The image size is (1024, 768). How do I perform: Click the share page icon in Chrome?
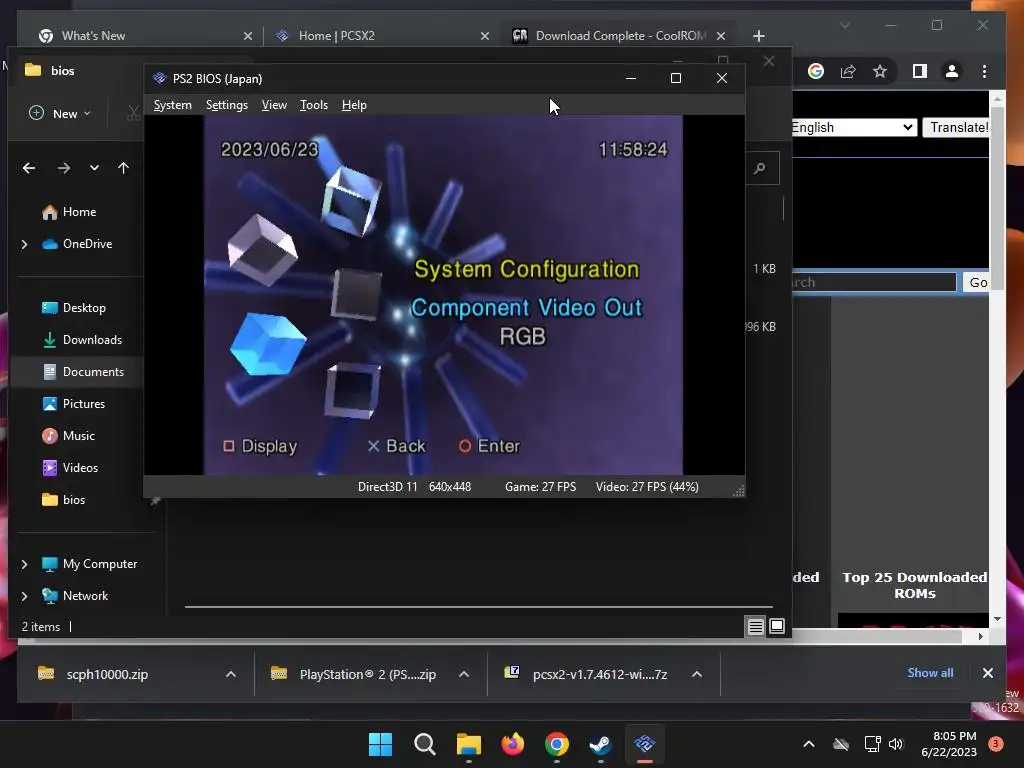[x=848, y=71]
